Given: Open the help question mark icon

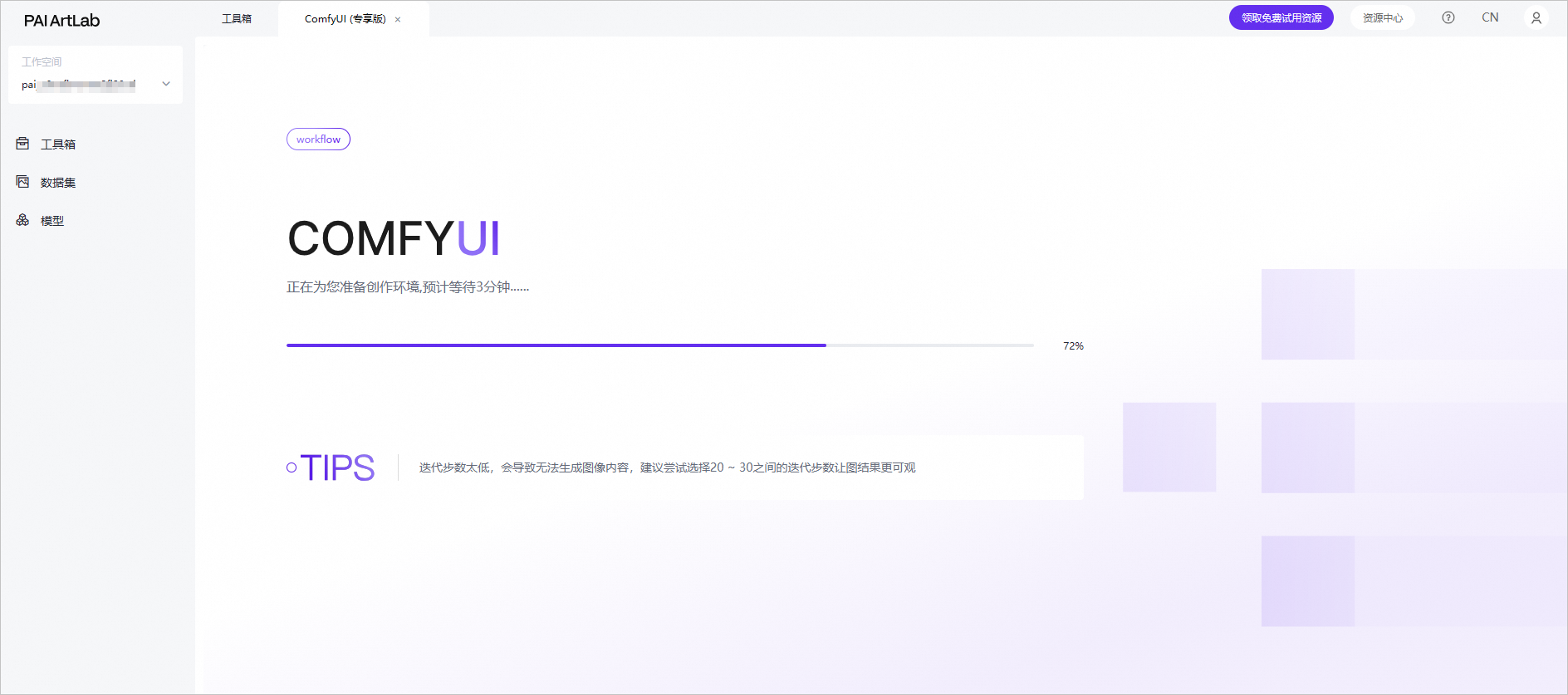Looking at the screenshot, I should (1448, 17).
